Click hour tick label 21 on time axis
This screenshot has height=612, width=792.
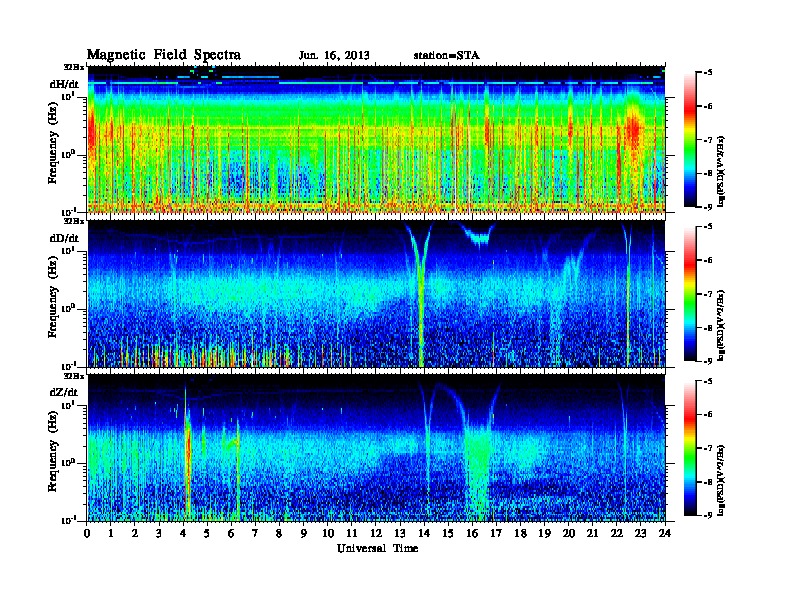(592, 533)
